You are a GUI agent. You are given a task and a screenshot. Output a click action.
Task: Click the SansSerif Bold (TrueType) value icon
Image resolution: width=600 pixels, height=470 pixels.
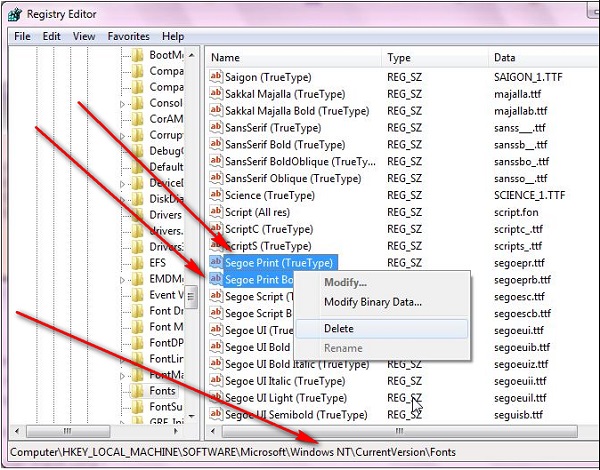215,145
